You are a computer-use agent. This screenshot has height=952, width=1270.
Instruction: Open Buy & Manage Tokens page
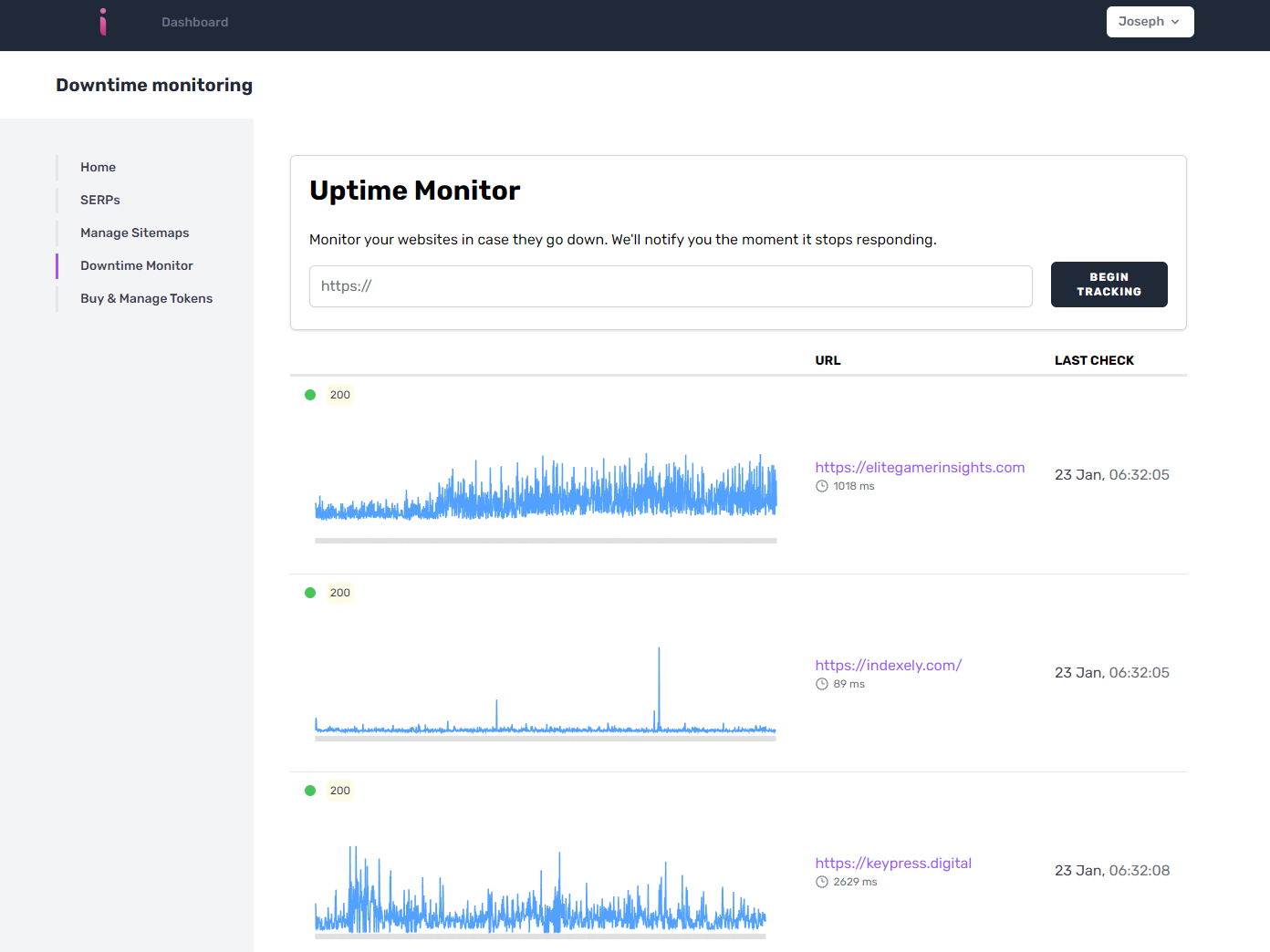[146, 298]
